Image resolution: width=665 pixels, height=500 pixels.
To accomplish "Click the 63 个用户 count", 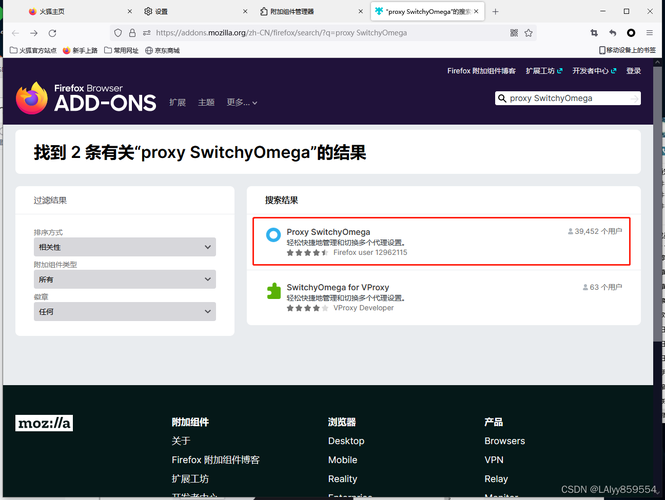I will (602, 287).
